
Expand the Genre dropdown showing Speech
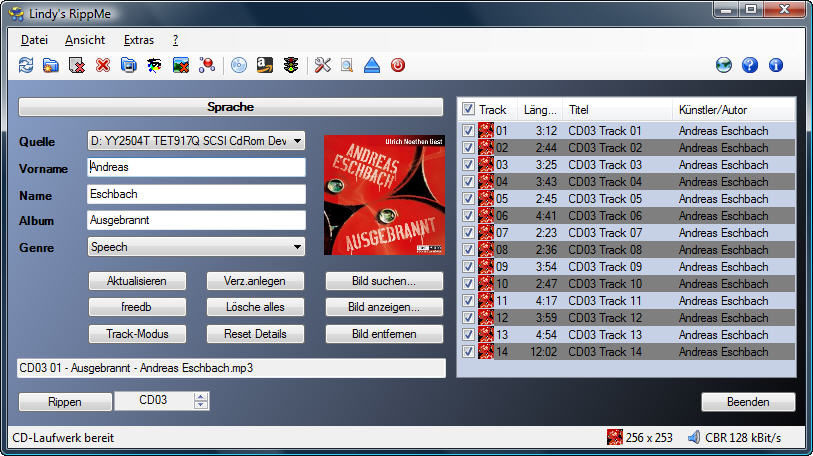pos(297,247)
